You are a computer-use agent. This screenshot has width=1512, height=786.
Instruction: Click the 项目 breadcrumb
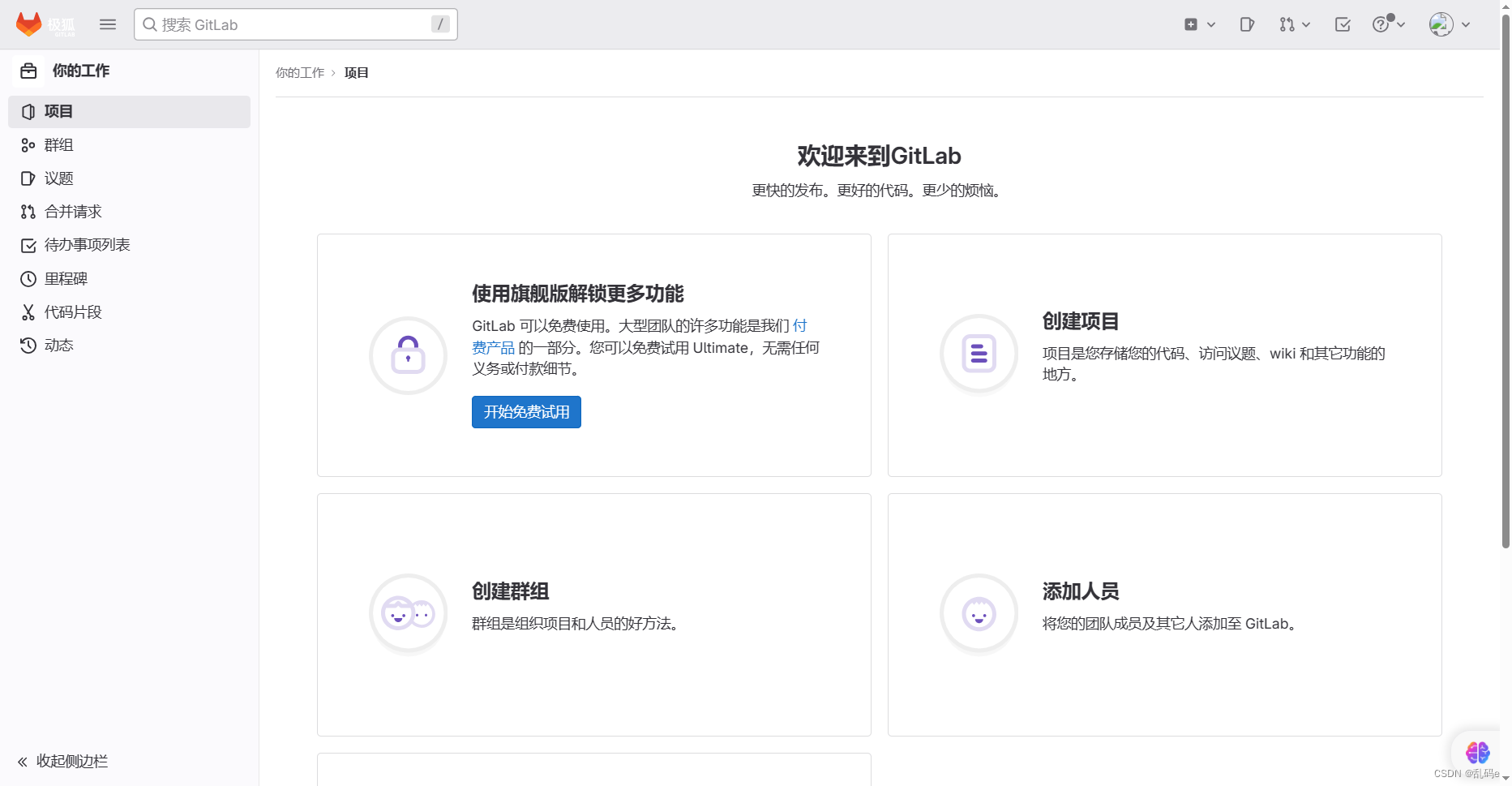pos(357,72)
